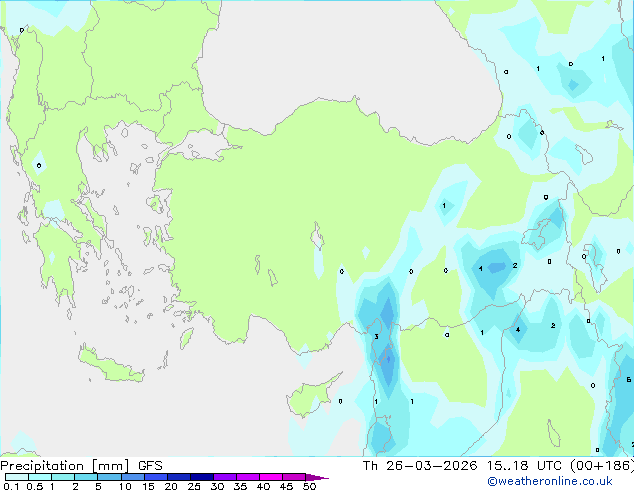This screenshot has width=634, height=490.
Task: Click the '10' legend scale label
Action: 125,486
